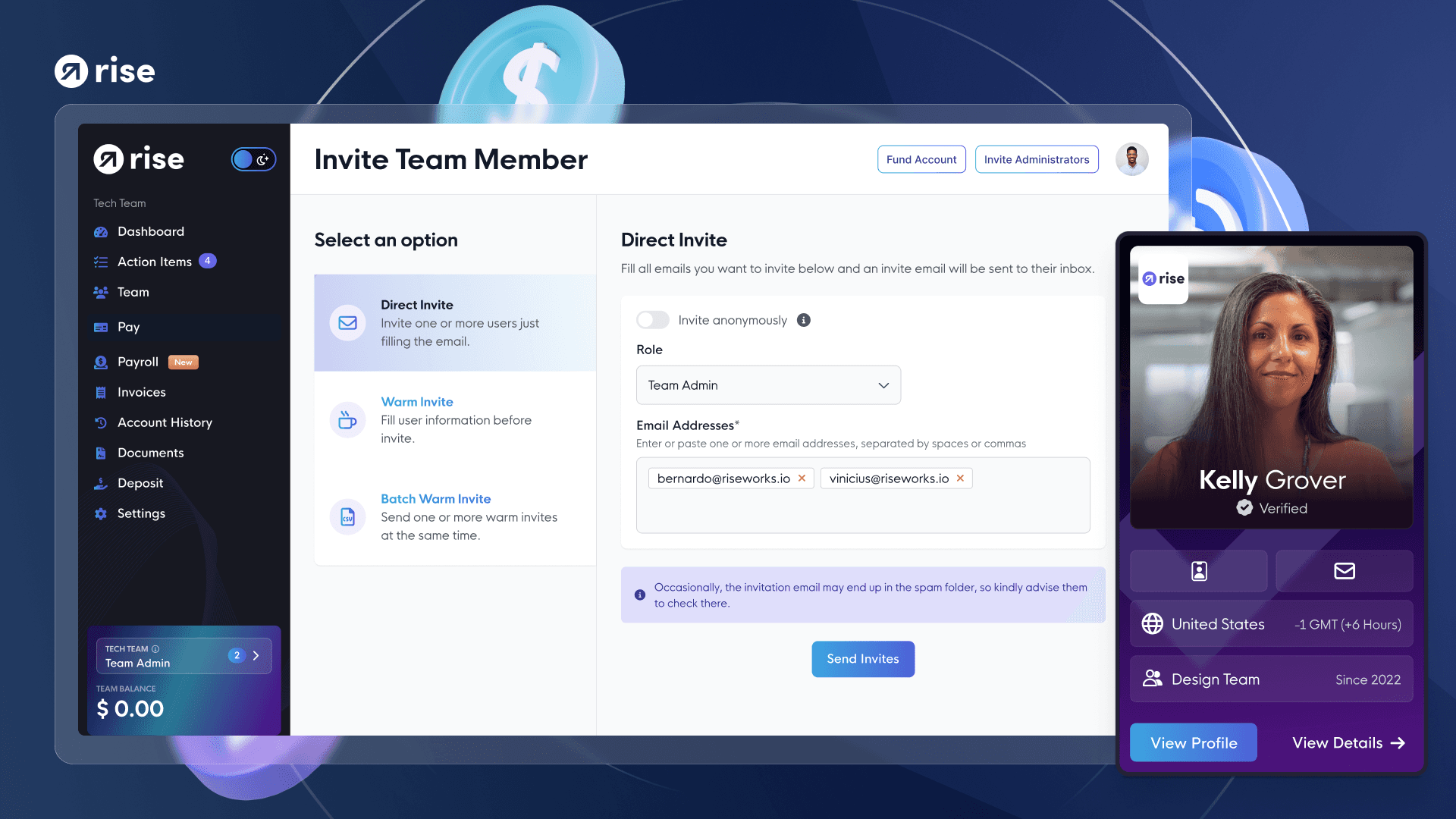This screenshot has height=819, width=1456.
Task: Click the Dashboard gauge icon
Action: (x=101, y=232)
